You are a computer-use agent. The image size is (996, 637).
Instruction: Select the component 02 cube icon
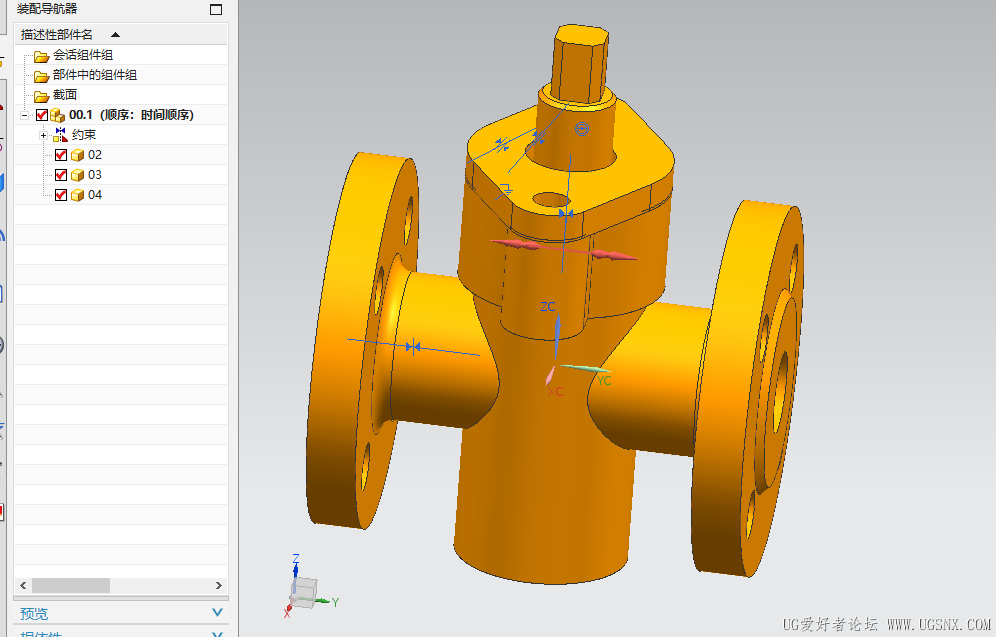[77, 155]
